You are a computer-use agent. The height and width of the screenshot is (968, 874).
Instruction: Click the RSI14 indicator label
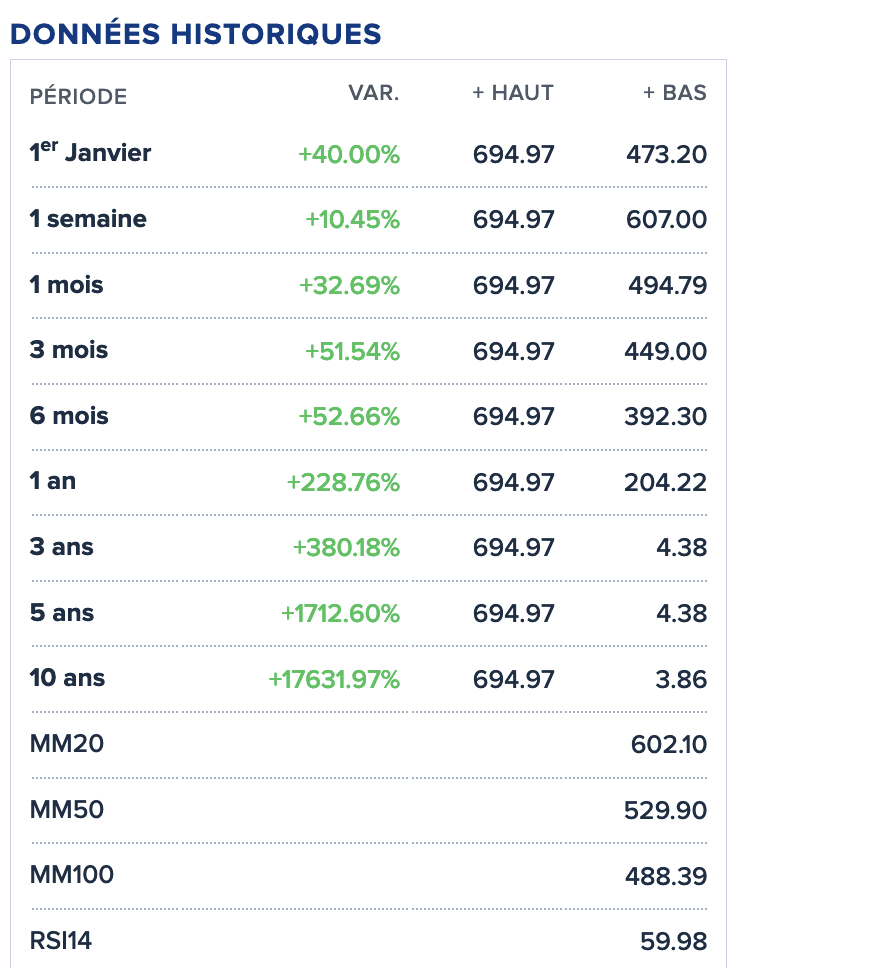(x=61, y=940)
